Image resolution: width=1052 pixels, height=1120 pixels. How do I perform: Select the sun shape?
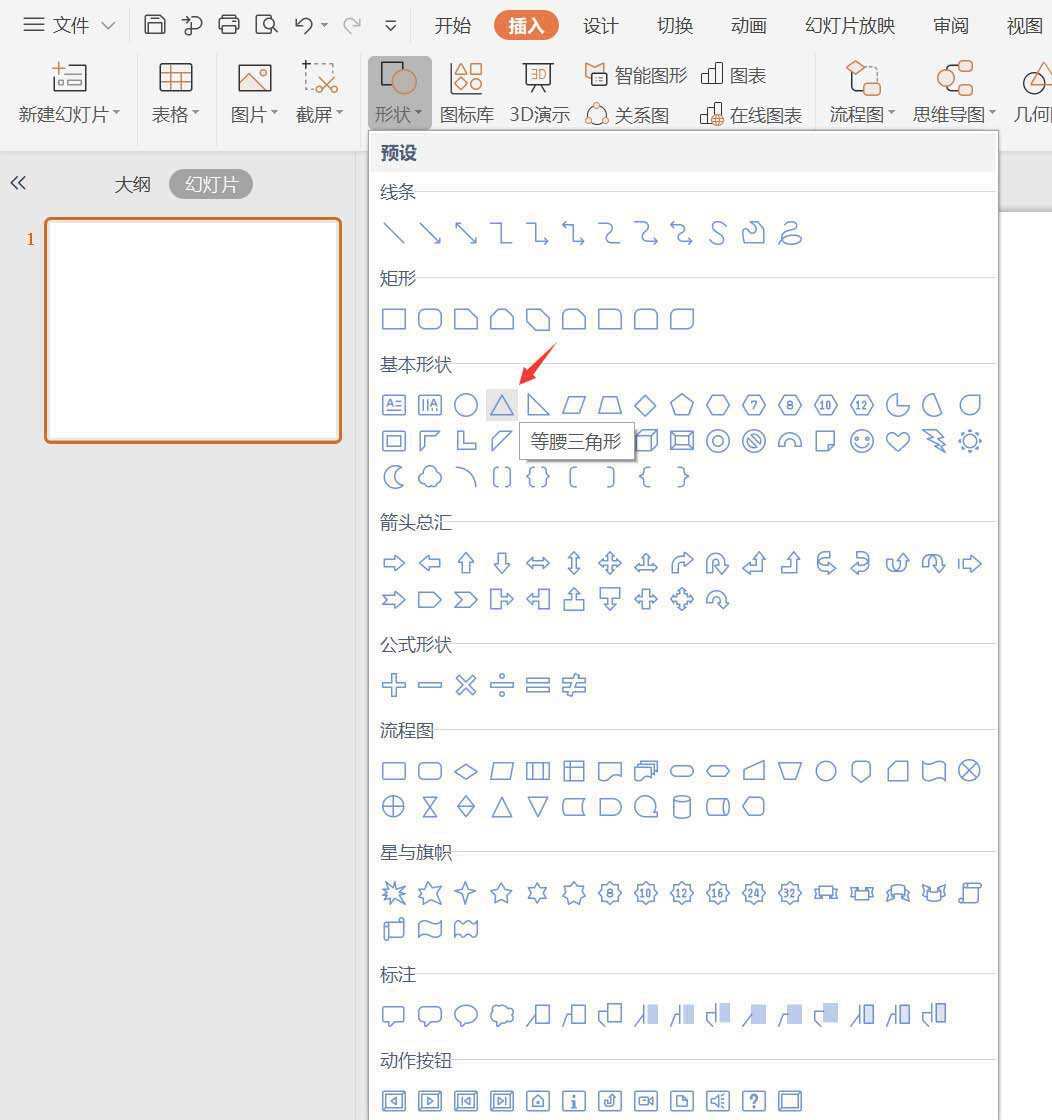click(x=969, y=441)
